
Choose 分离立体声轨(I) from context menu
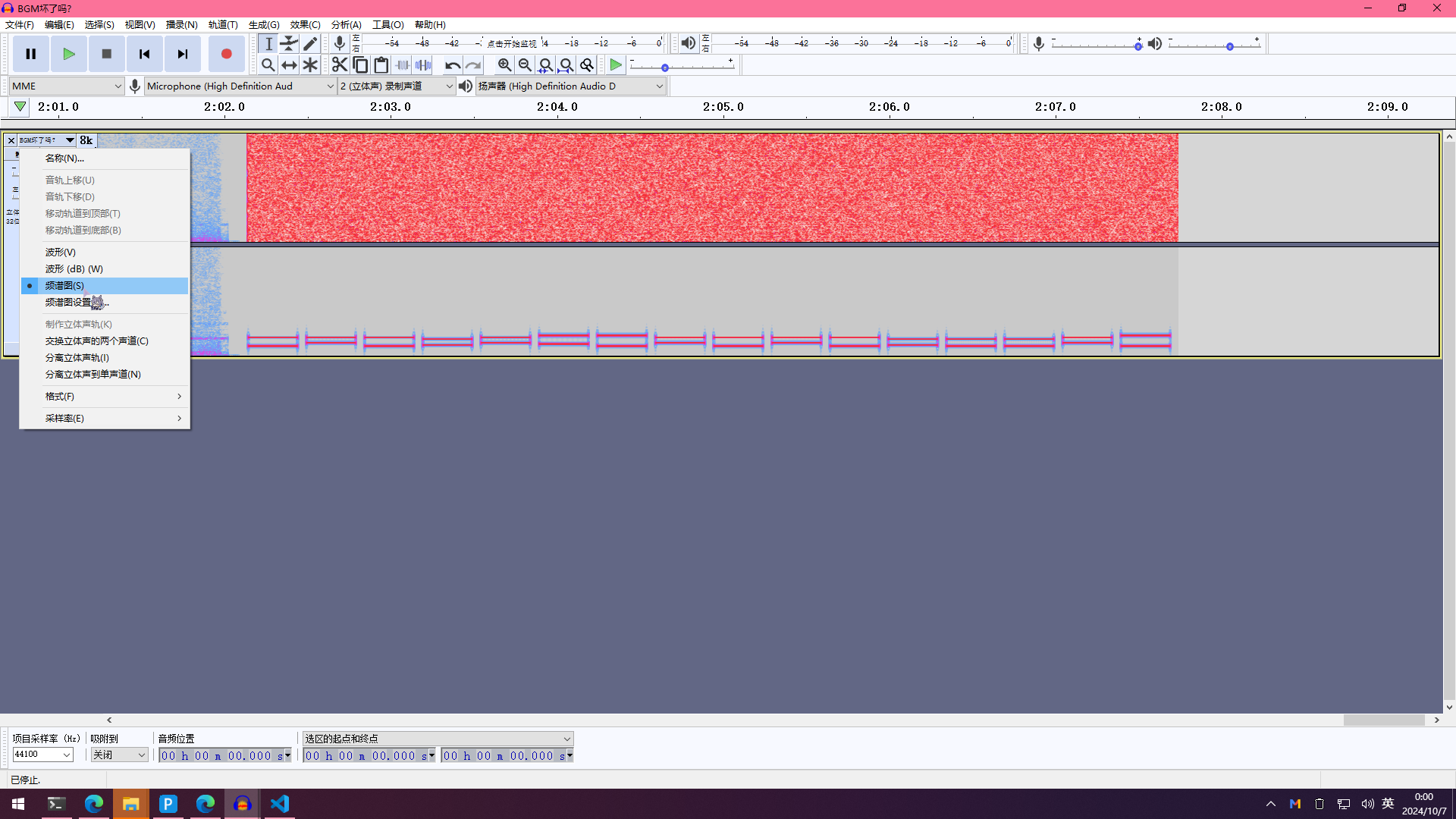(77, 357)
